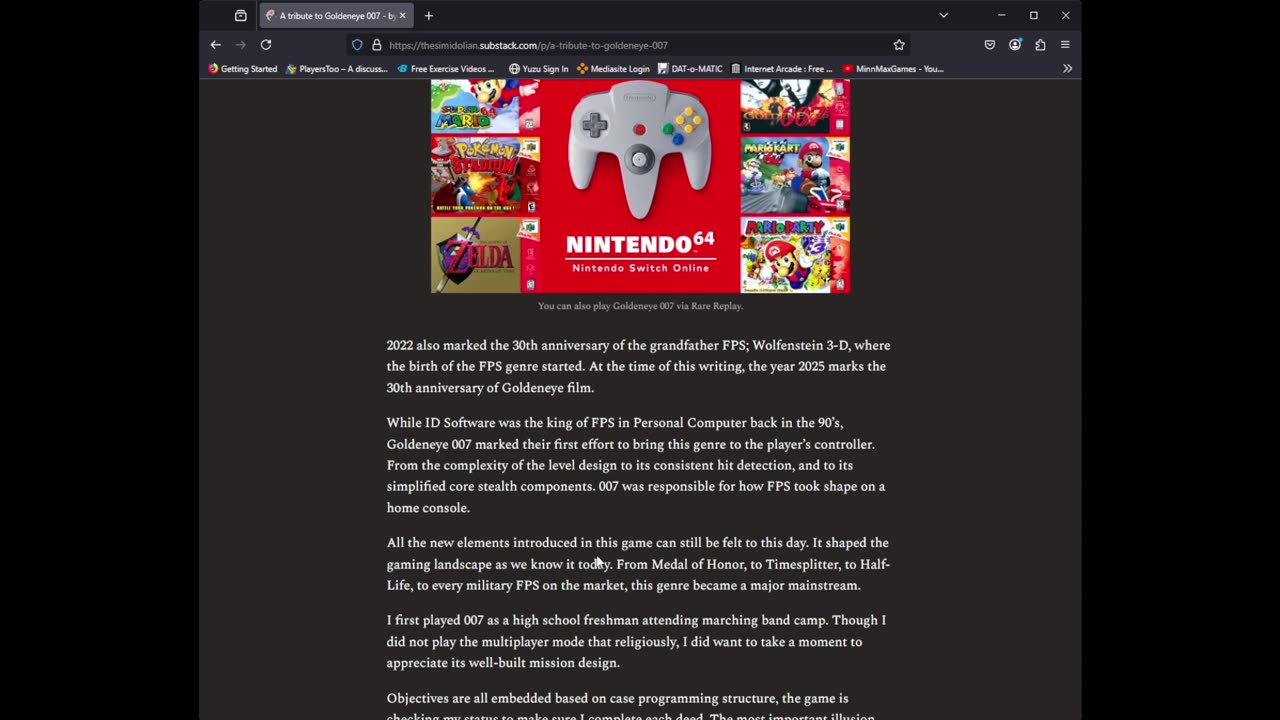Screen dimensions: 1280x720
Task: Open the MinnMaxGames YouTube bookmark
Action: [893, 69]
